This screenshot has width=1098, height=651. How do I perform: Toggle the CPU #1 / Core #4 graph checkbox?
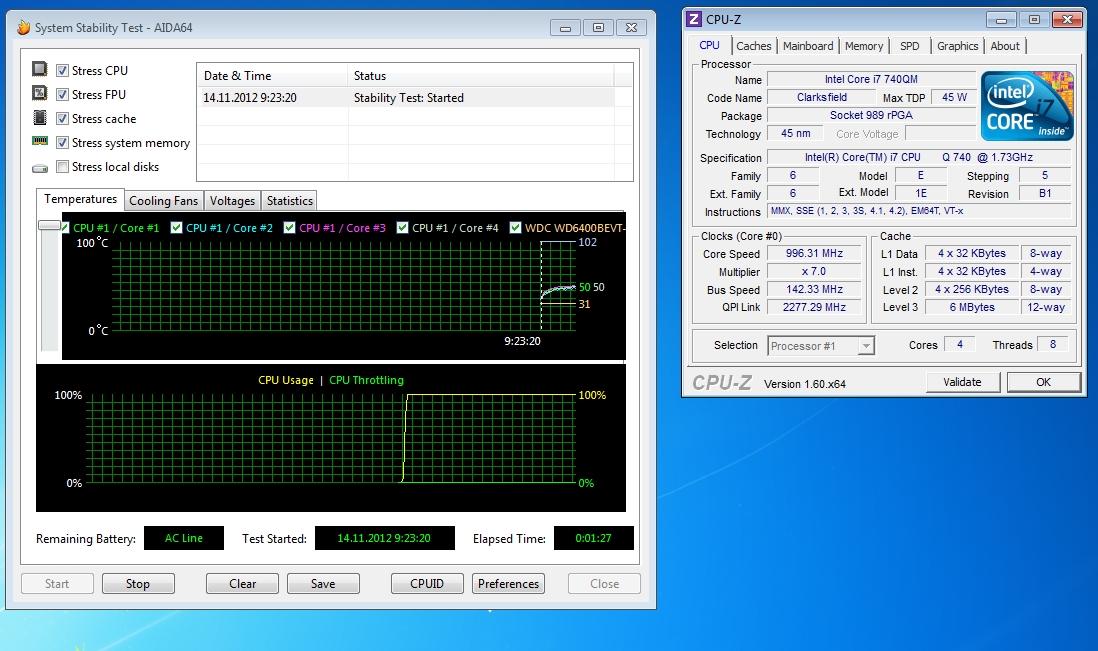[x=402, y=228]
